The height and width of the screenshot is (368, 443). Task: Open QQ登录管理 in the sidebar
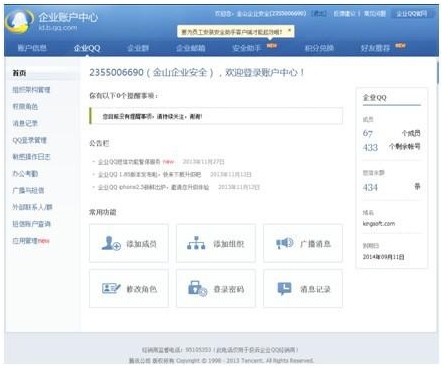coord(29,140)
